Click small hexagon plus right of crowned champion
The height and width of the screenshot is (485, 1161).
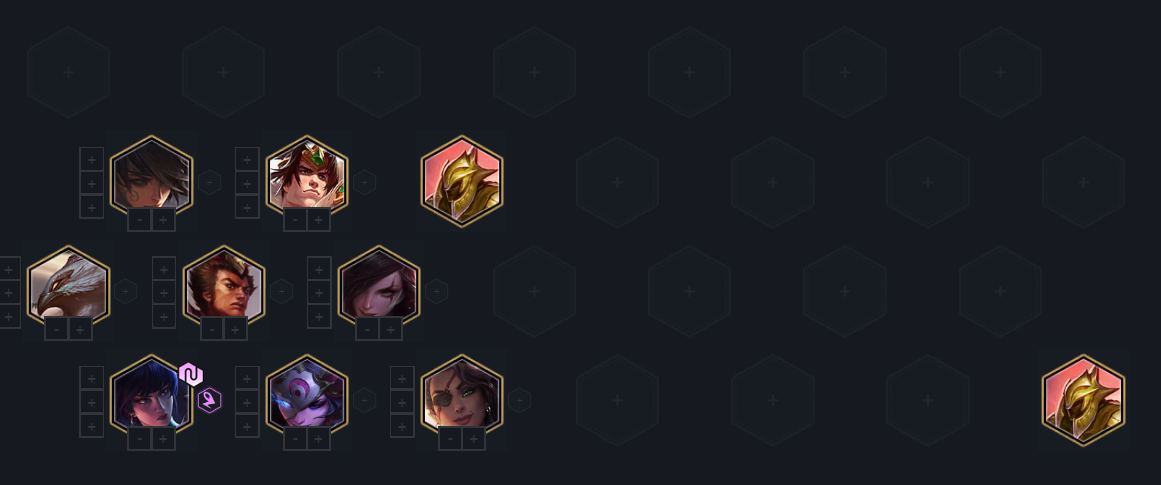(x=364, y=182)
